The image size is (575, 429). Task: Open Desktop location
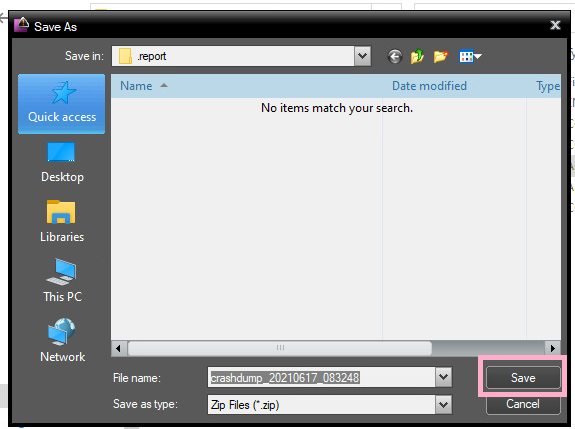62,163
